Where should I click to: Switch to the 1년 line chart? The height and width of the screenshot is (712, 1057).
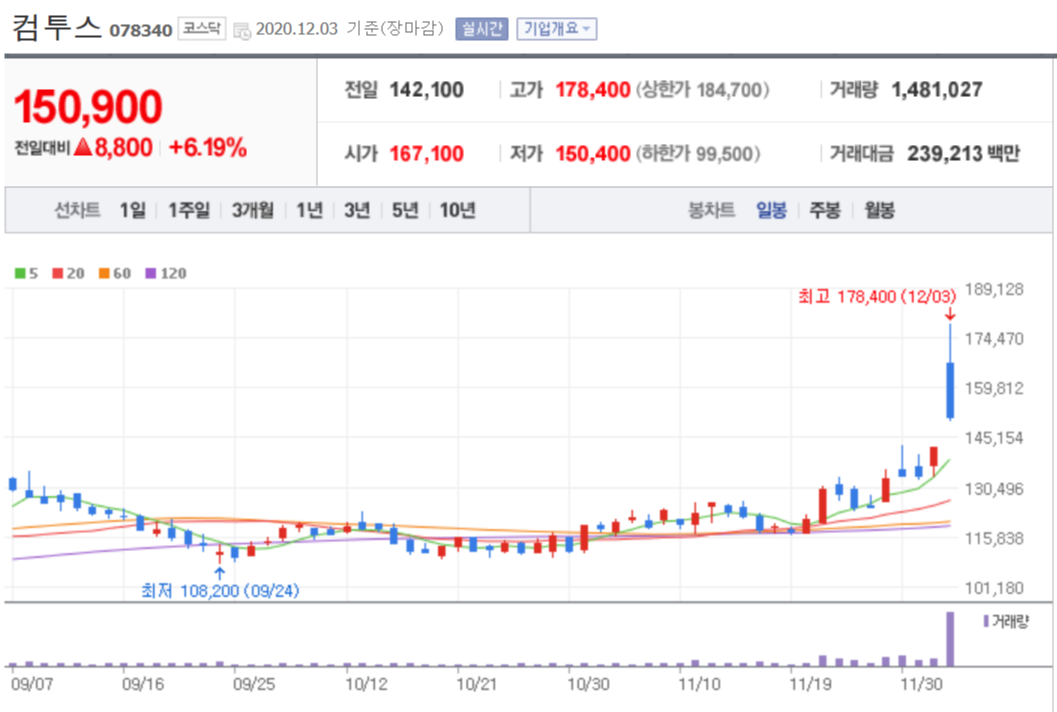click(x=309, y=210)
